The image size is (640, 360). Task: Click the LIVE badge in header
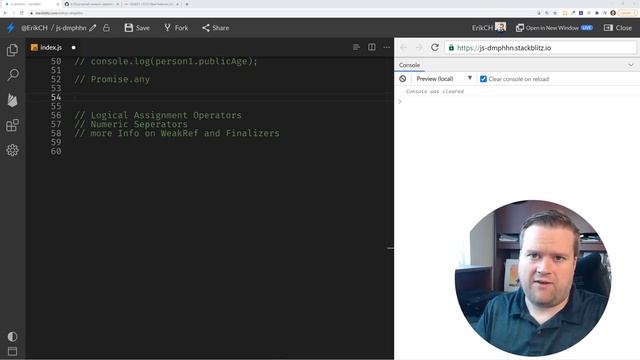click(587, 28)
